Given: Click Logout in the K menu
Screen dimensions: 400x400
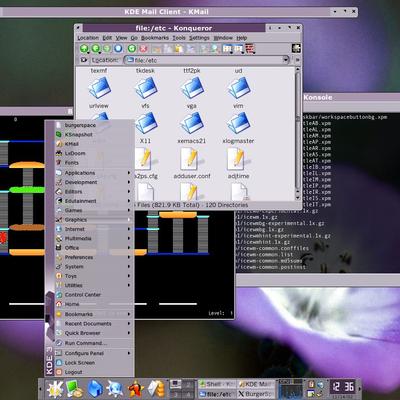Looking at the screenshot, I should tap(93, 372).
